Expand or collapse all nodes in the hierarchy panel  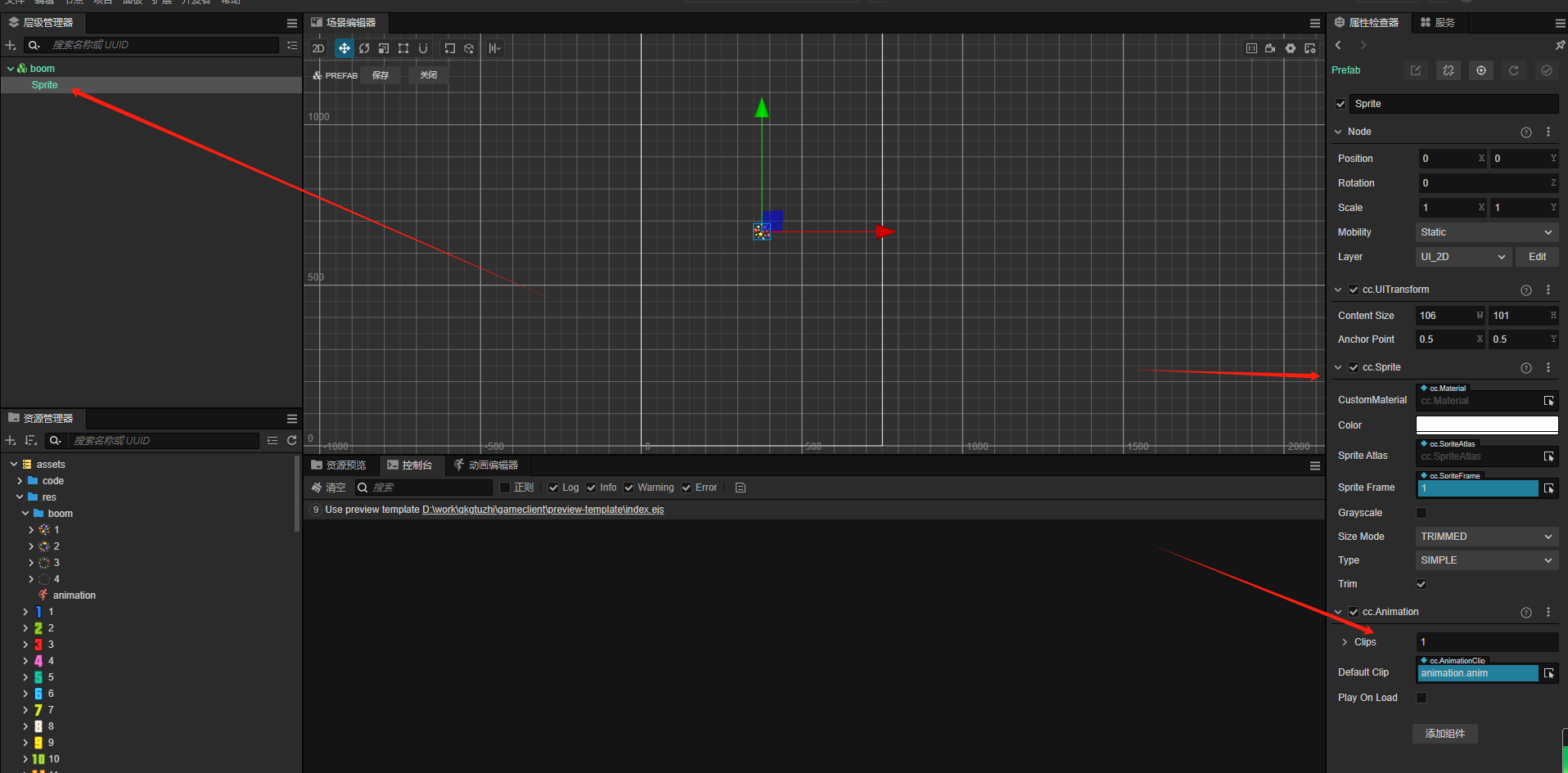(292, 45)
